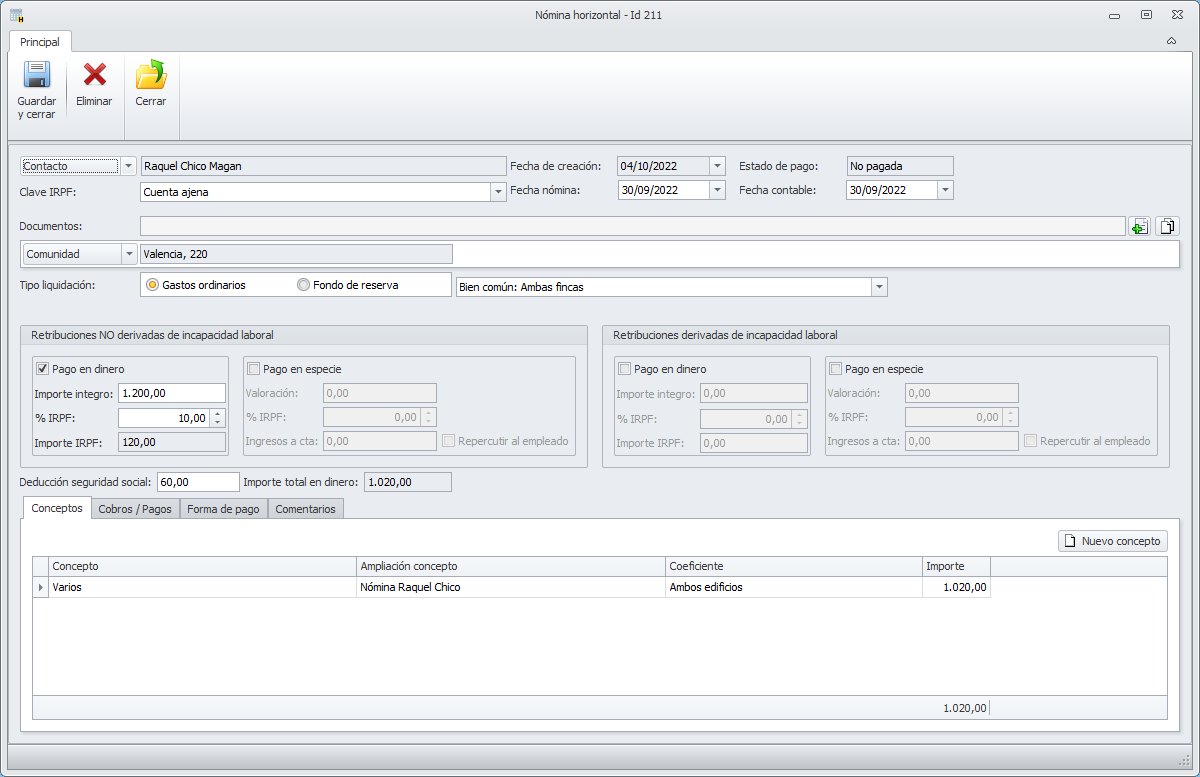1200x777 pixels.
Task: Increase the % IRPF spinner value
Action: tap(219, 414)
